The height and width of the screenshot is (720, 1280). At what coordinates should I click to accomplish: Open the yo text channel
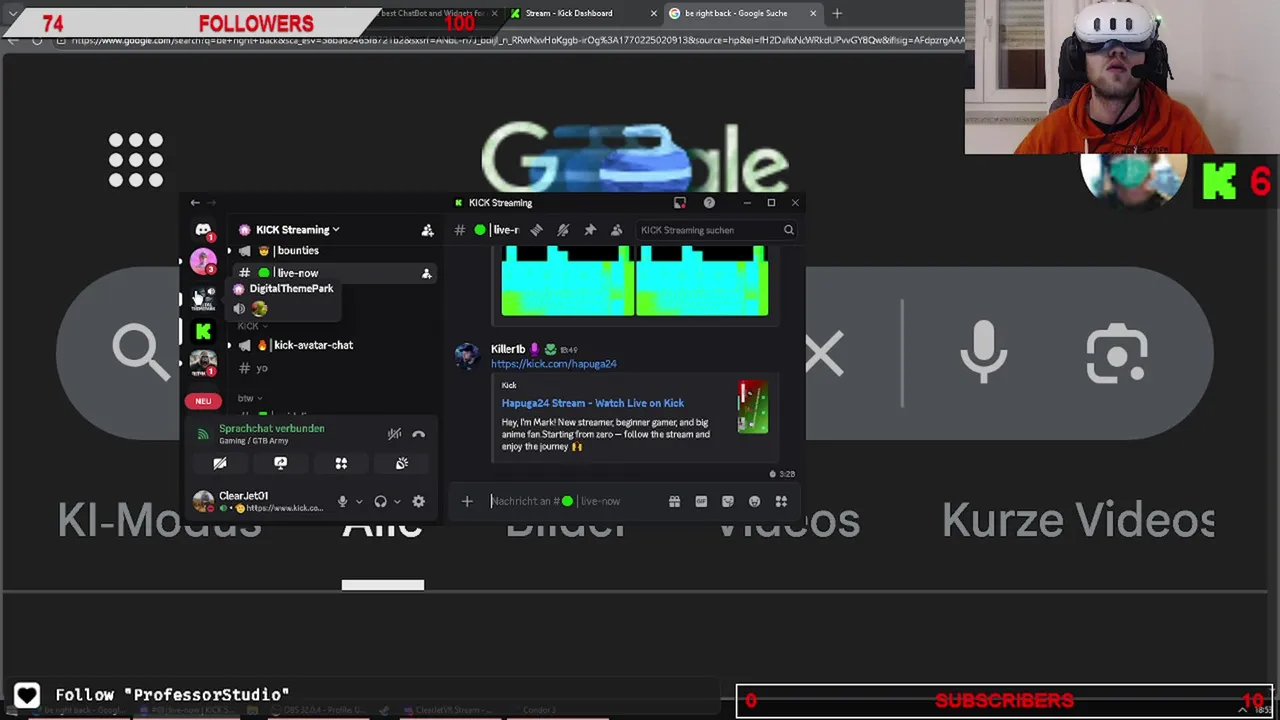(261, 368)
